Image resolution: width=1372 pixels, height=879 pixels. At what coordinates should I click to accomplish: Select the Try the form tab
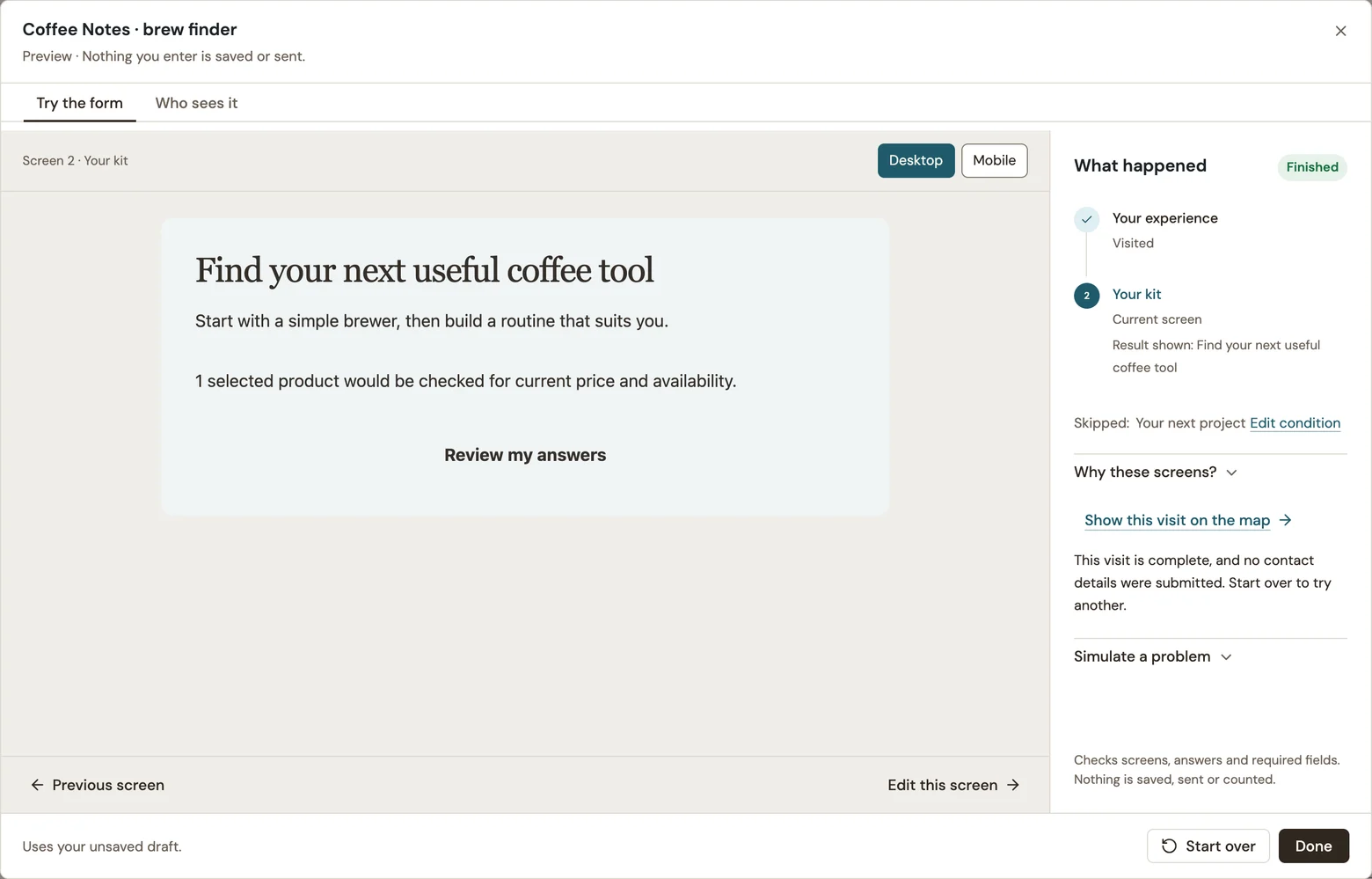pos(79,103)
